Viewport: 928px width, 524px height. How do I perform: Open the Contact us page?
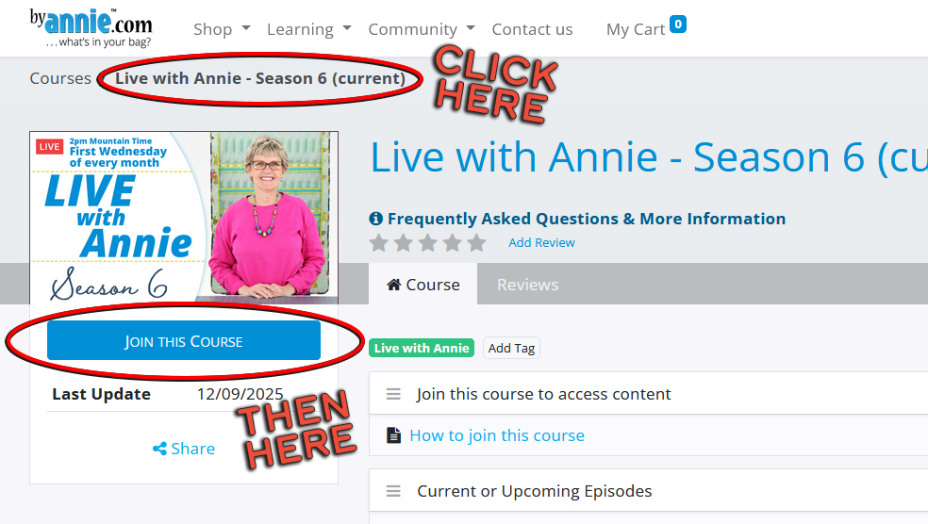tap(532, 29)
